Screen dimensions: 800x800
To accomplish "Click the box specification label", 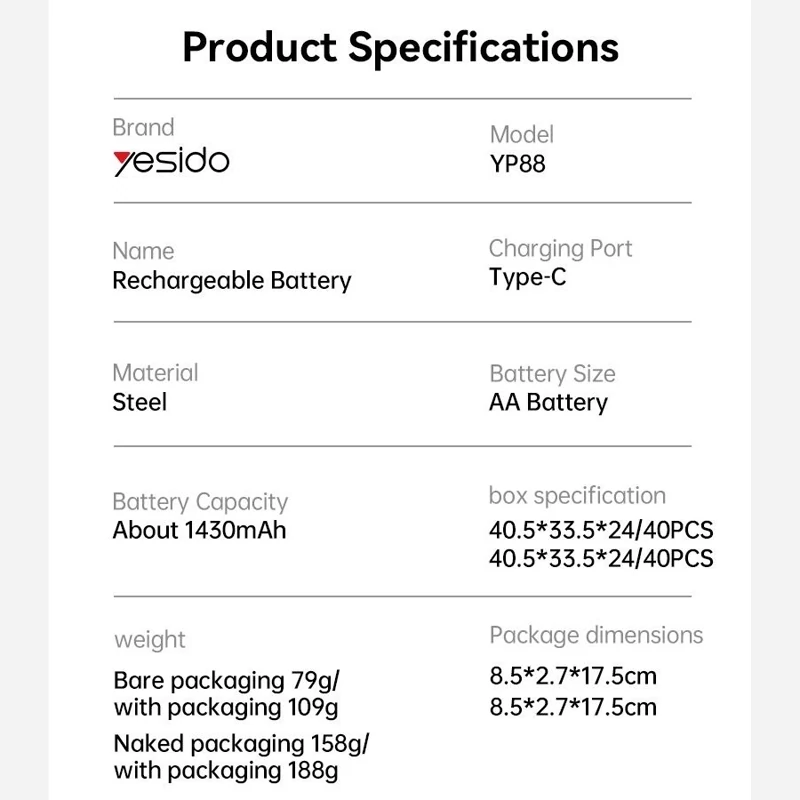I will click(x=577, y=496).
